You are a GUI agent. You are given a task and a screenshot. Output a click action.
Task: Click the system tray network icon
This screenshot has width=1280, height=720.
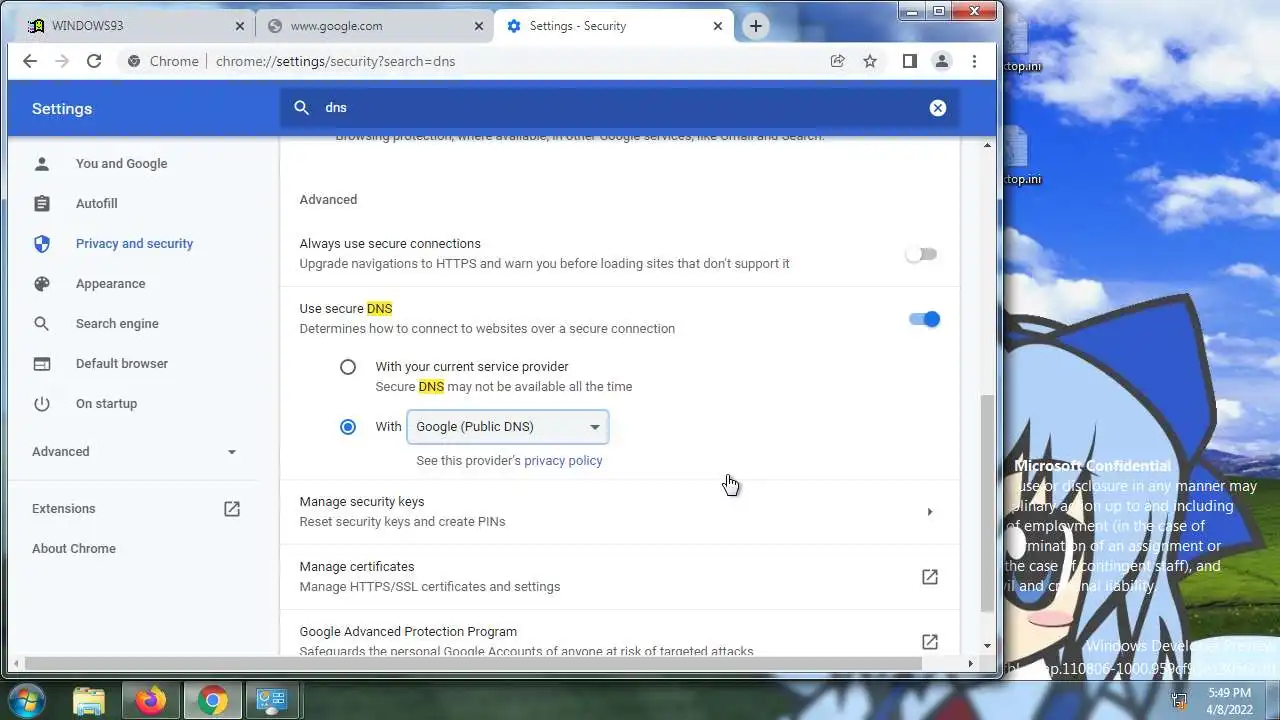1179,700
